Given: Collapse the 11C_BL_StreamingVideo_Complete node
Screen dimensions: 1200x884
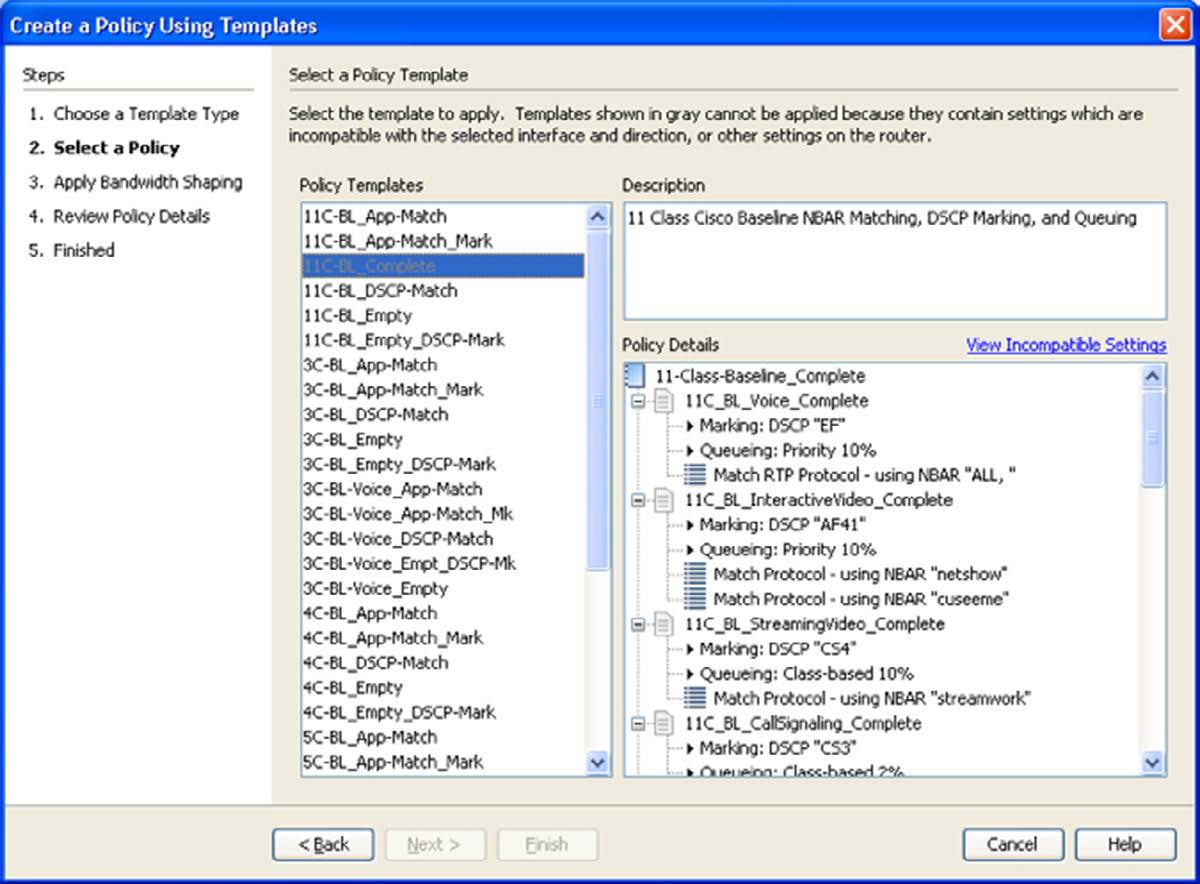Looking at the screenshot, I should [x=639, y=624].
